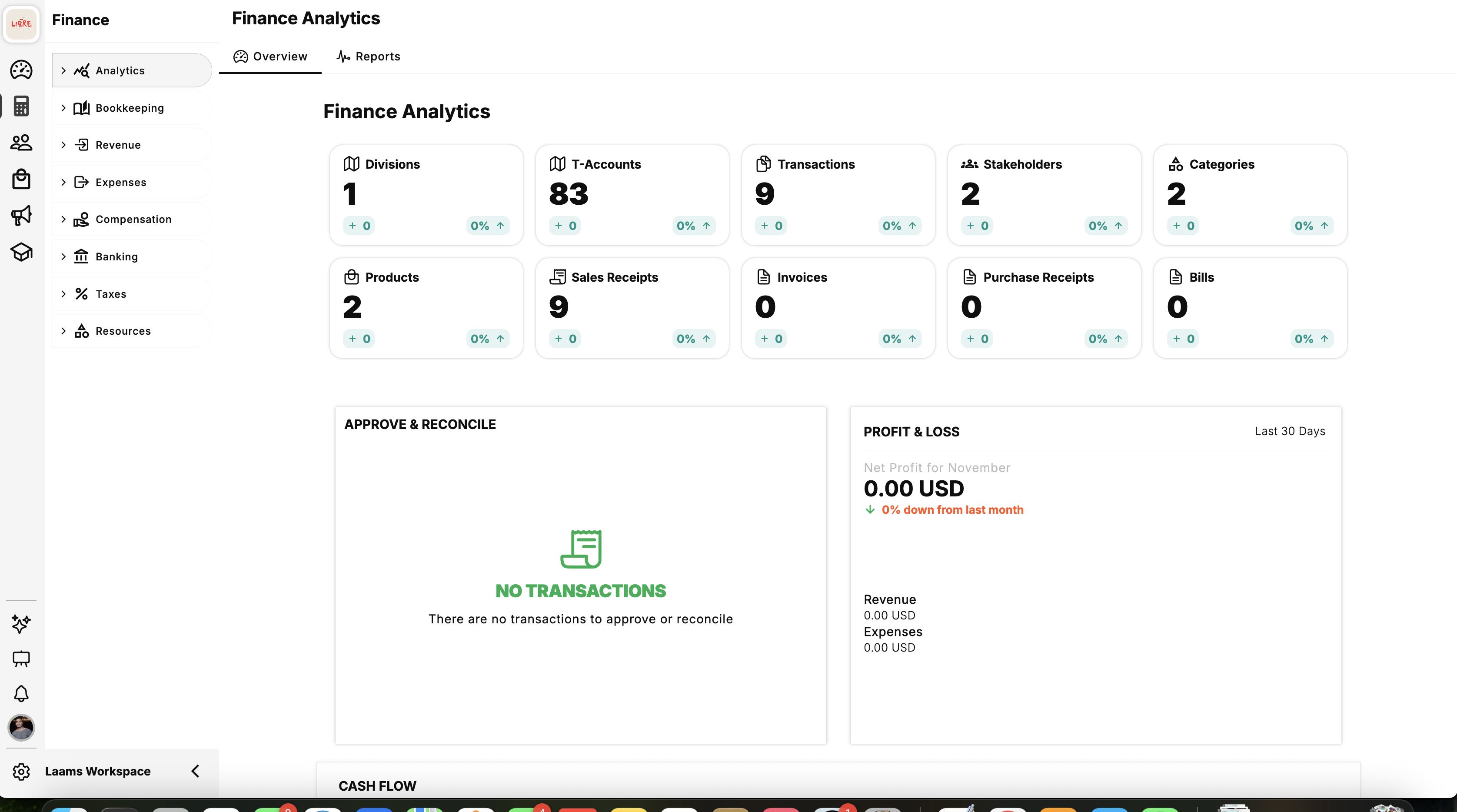Image resolution: width=1457 pixels, height=812 pixels.
Task: Open workspace settings gear at bottom left
Action: click(21, 771)
